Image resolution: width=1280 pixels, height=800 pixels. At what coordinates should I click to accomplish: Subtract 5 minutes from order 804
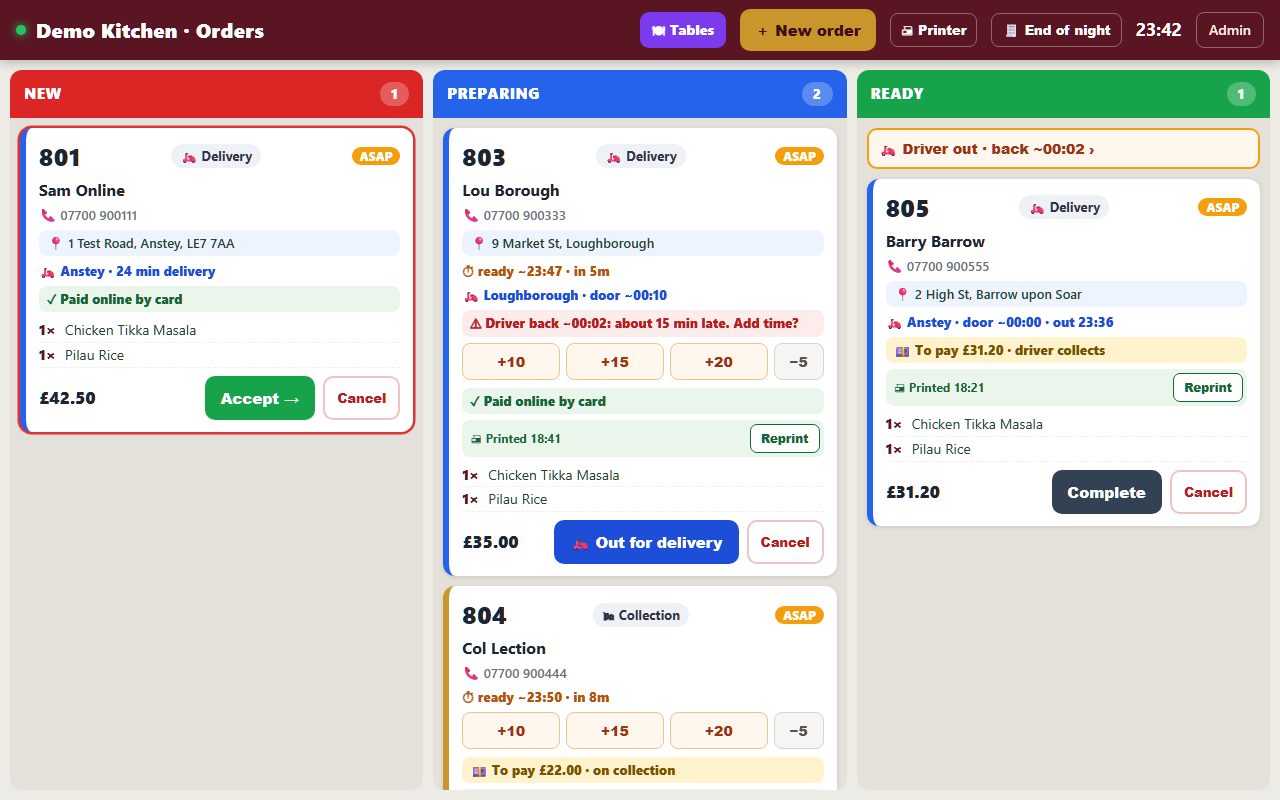pos(799,730)
